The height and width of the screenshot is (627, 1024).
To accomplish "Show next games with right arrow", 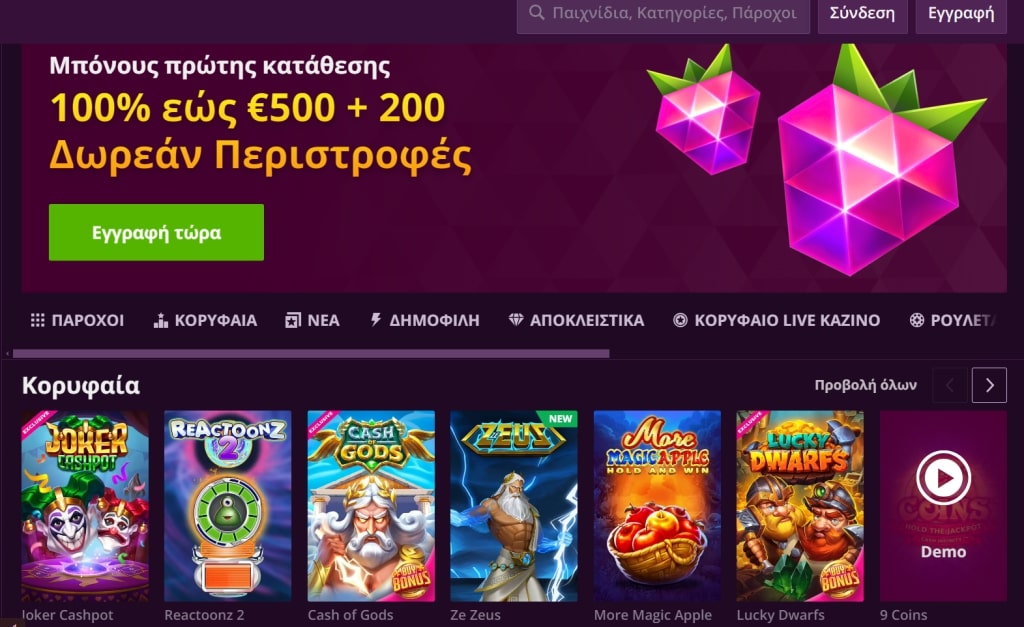I will (x=989, y=385).
